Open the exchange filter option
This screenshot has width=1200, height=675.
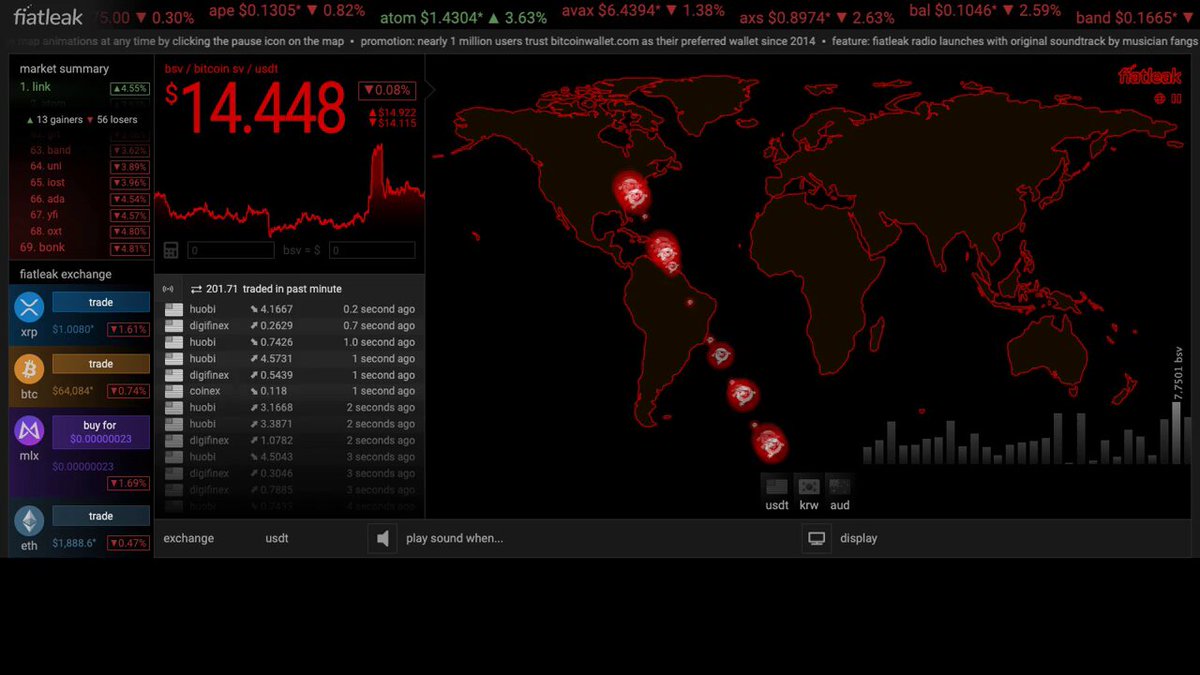coord(189,538)
